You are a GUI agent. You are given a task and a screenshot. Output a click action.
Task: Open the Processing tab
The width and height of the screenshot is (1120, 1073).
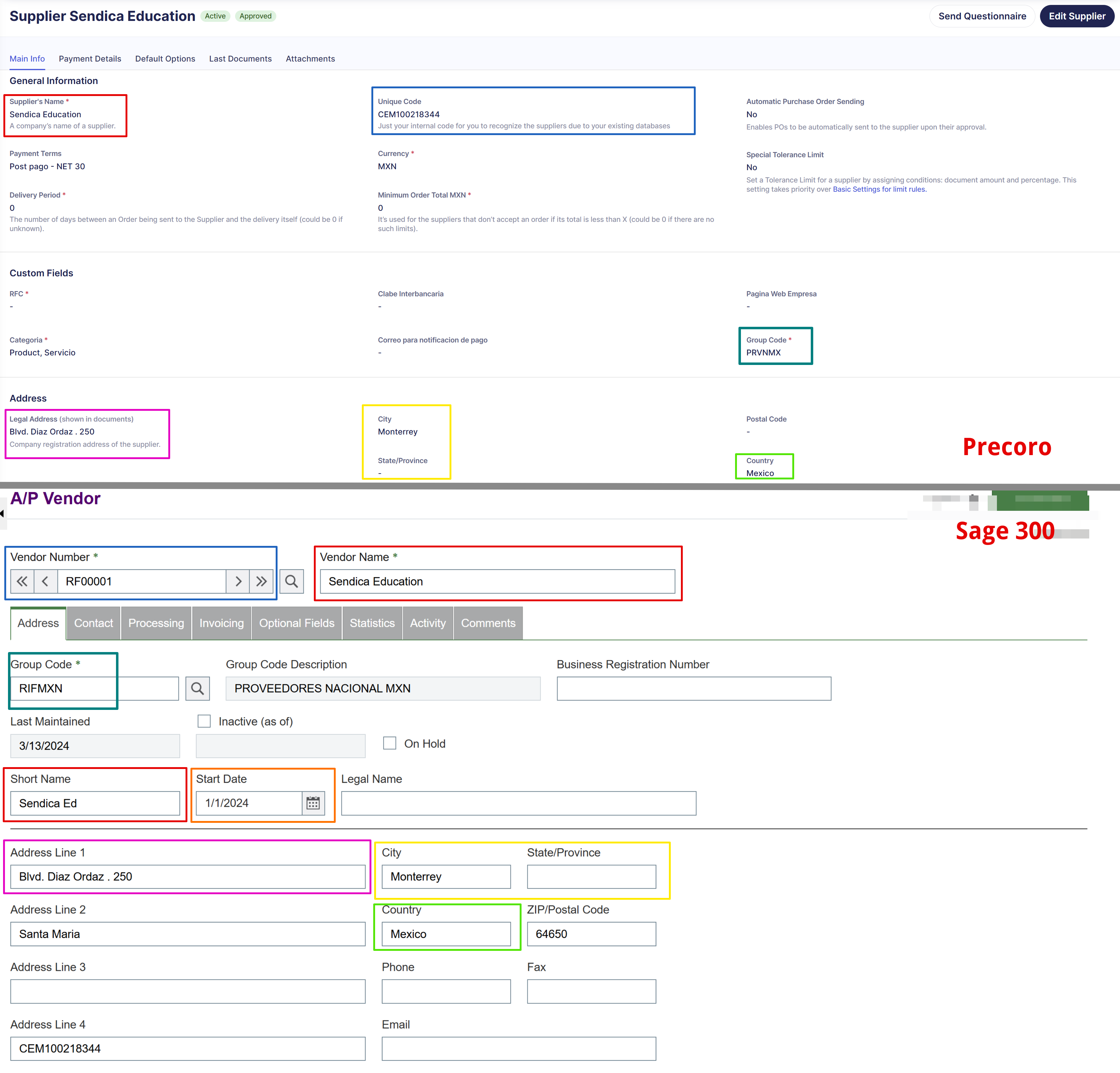(156, 623)
